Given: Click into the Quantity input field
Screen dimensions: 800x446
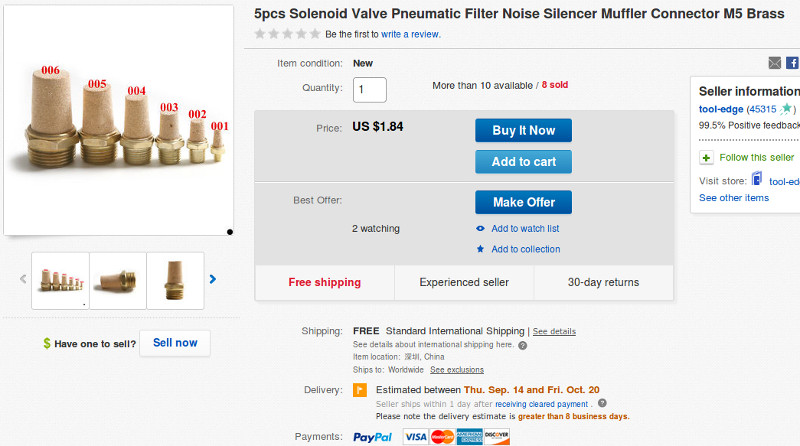Looking at the screenshot, I should tap(370, 89).
